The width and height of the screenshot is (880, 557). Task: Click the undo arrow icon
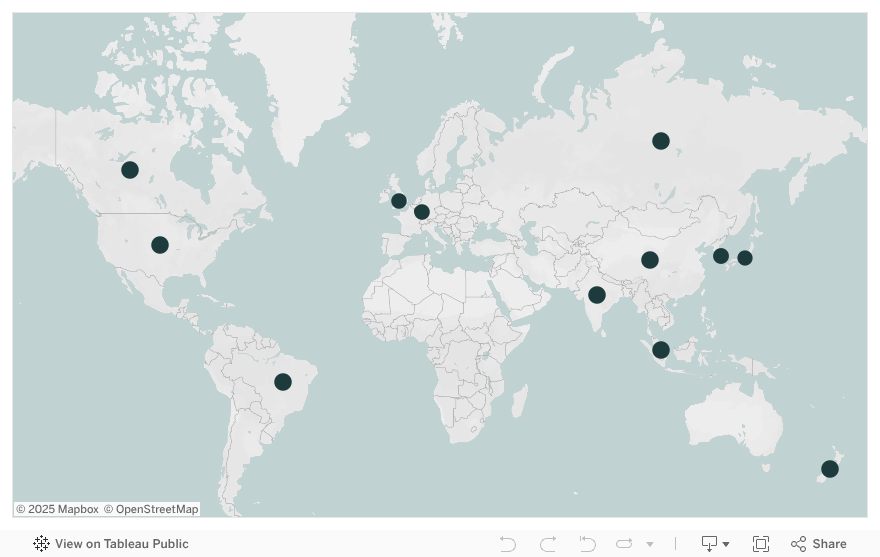(507, 544)
